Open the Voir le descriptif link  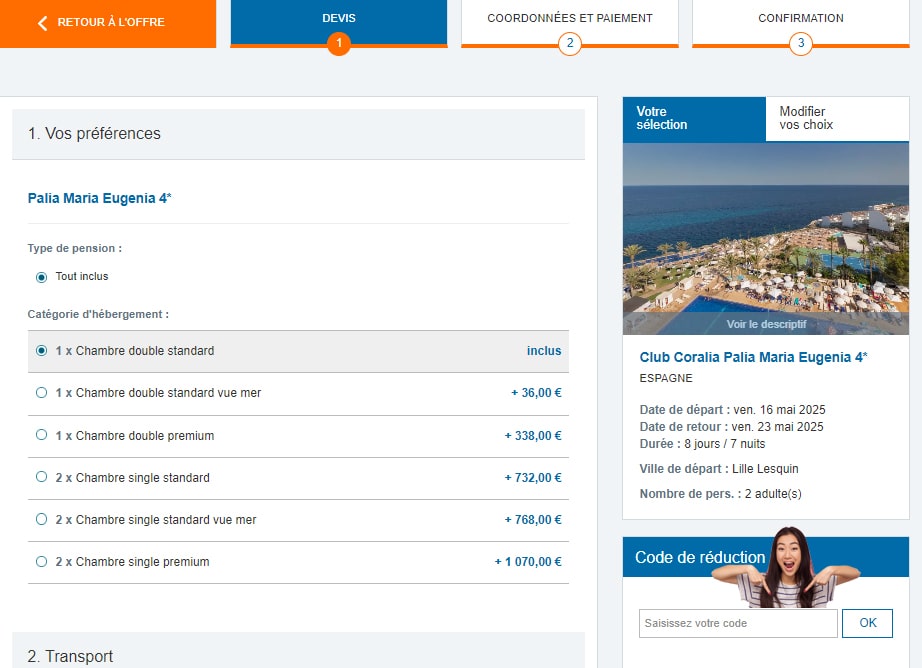pyautogui.click(x=766, y=324)
